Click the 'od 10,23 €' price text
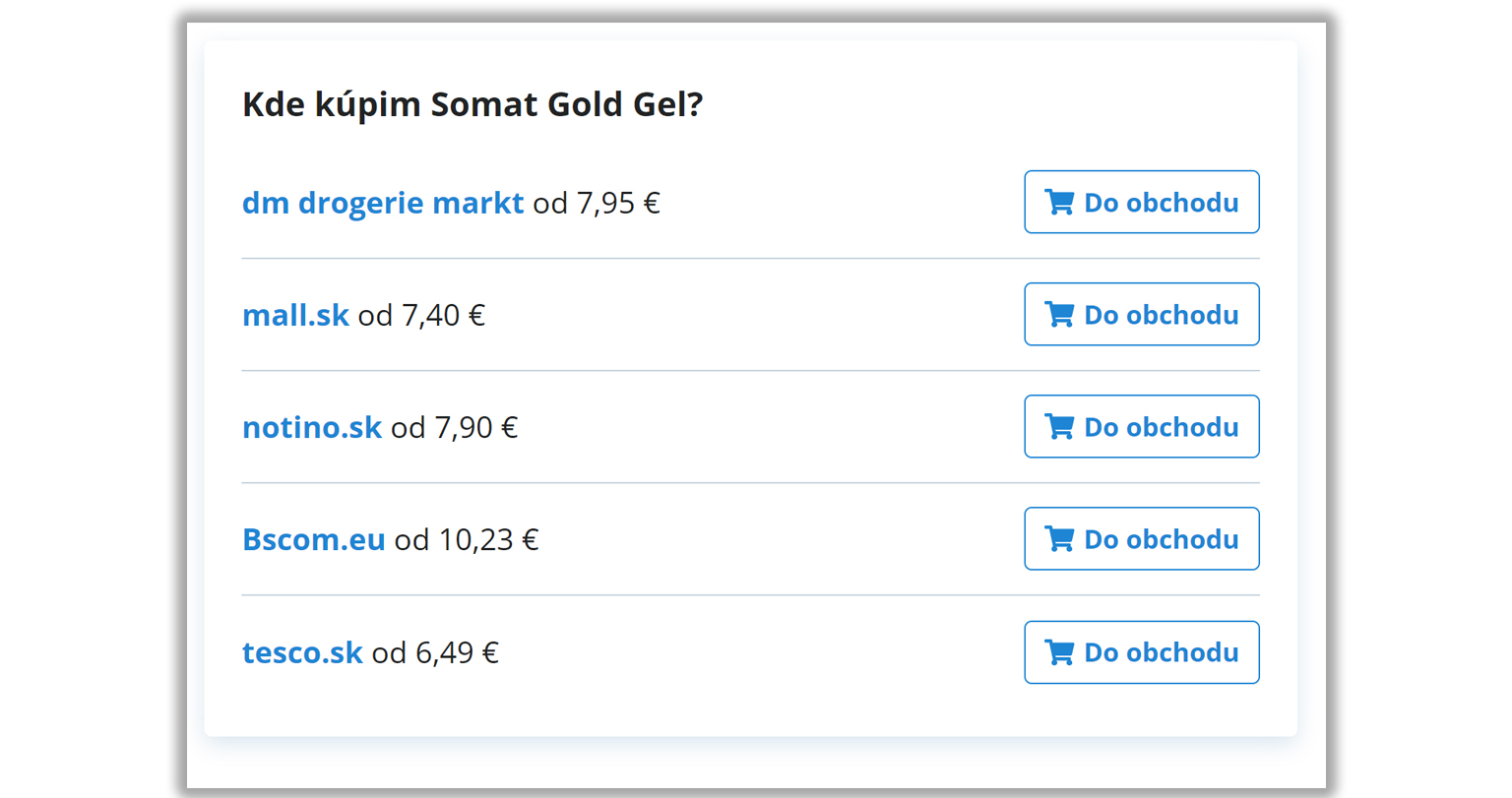This screenshot has height=798, width=1512. tap(467, 539)
